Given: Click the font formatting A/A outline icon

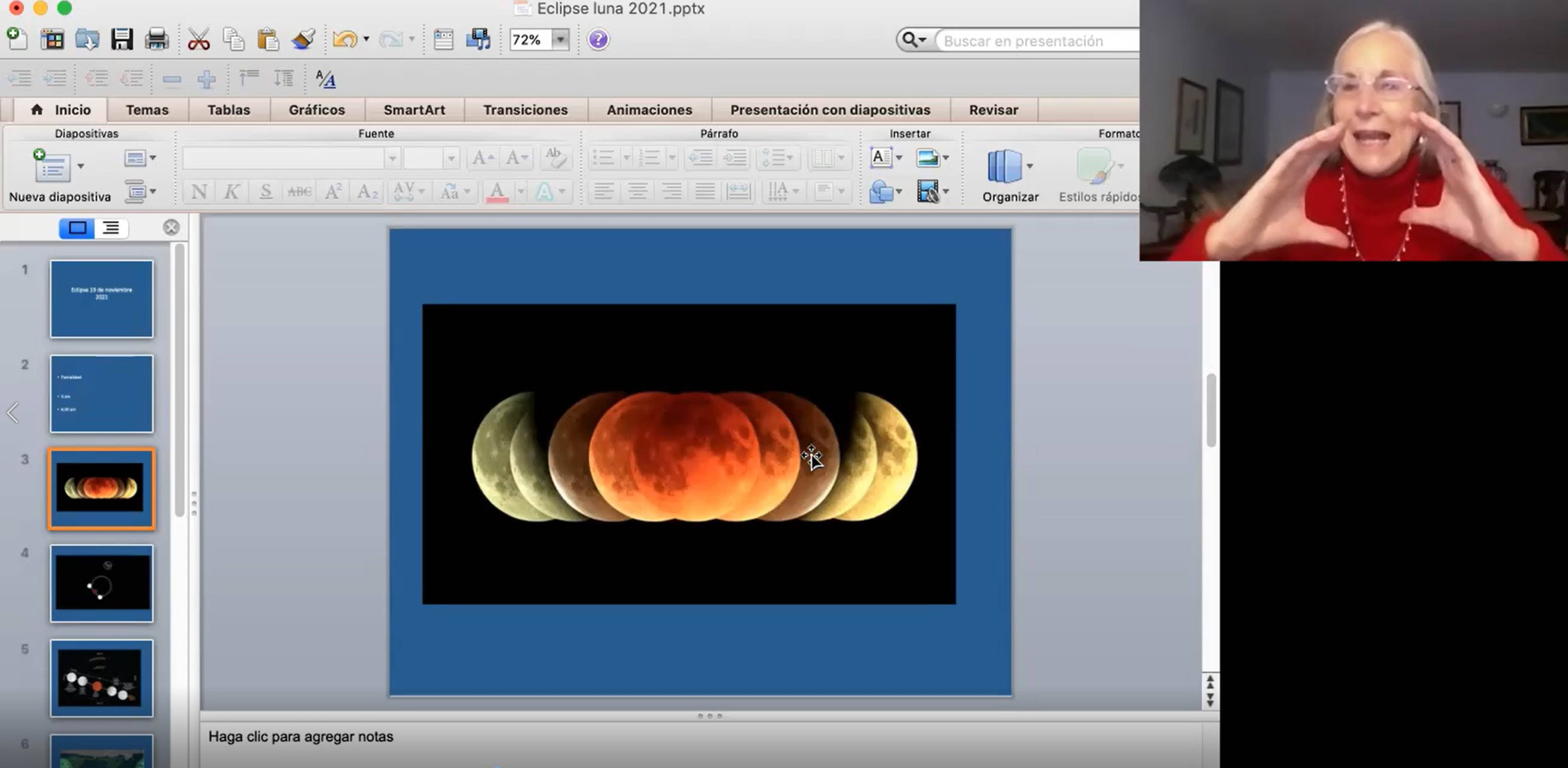Looking at the screenshot, I should pyautogui.click(x=326, y=79).
